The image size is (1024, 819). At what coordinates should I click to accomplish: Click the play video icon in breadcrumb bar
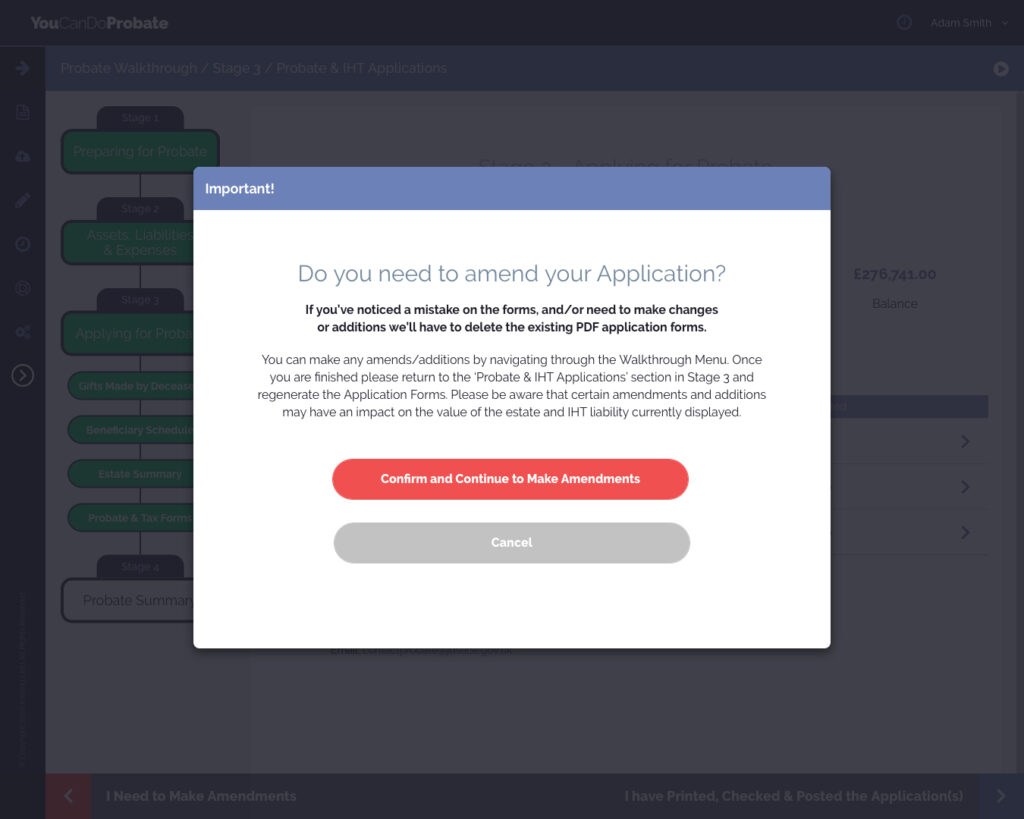click(1001, 69)
